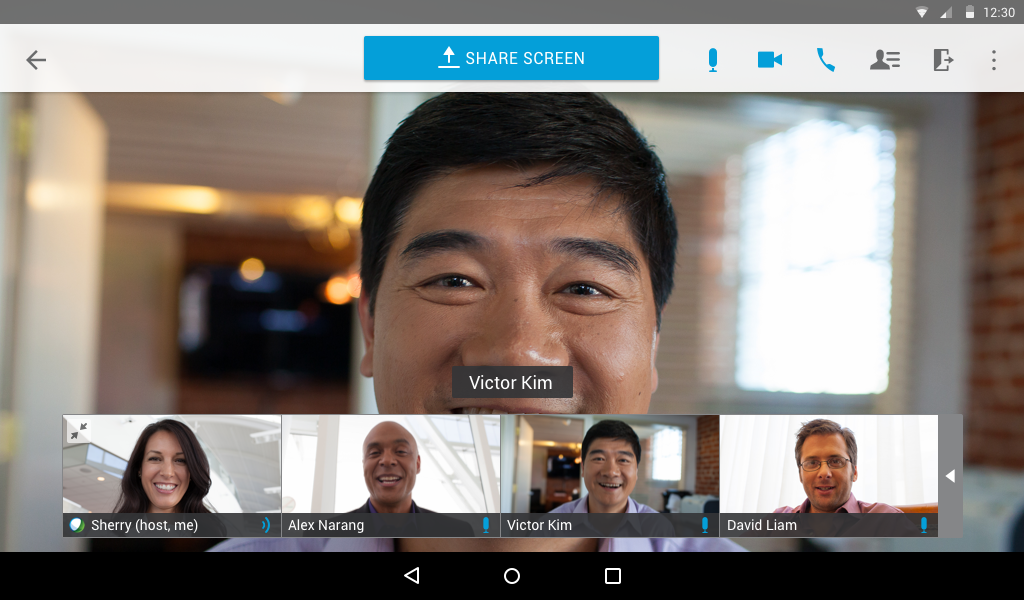
Task: Shrink Sherry's video using the minimize arrows icon
Action: click(78, 431)
